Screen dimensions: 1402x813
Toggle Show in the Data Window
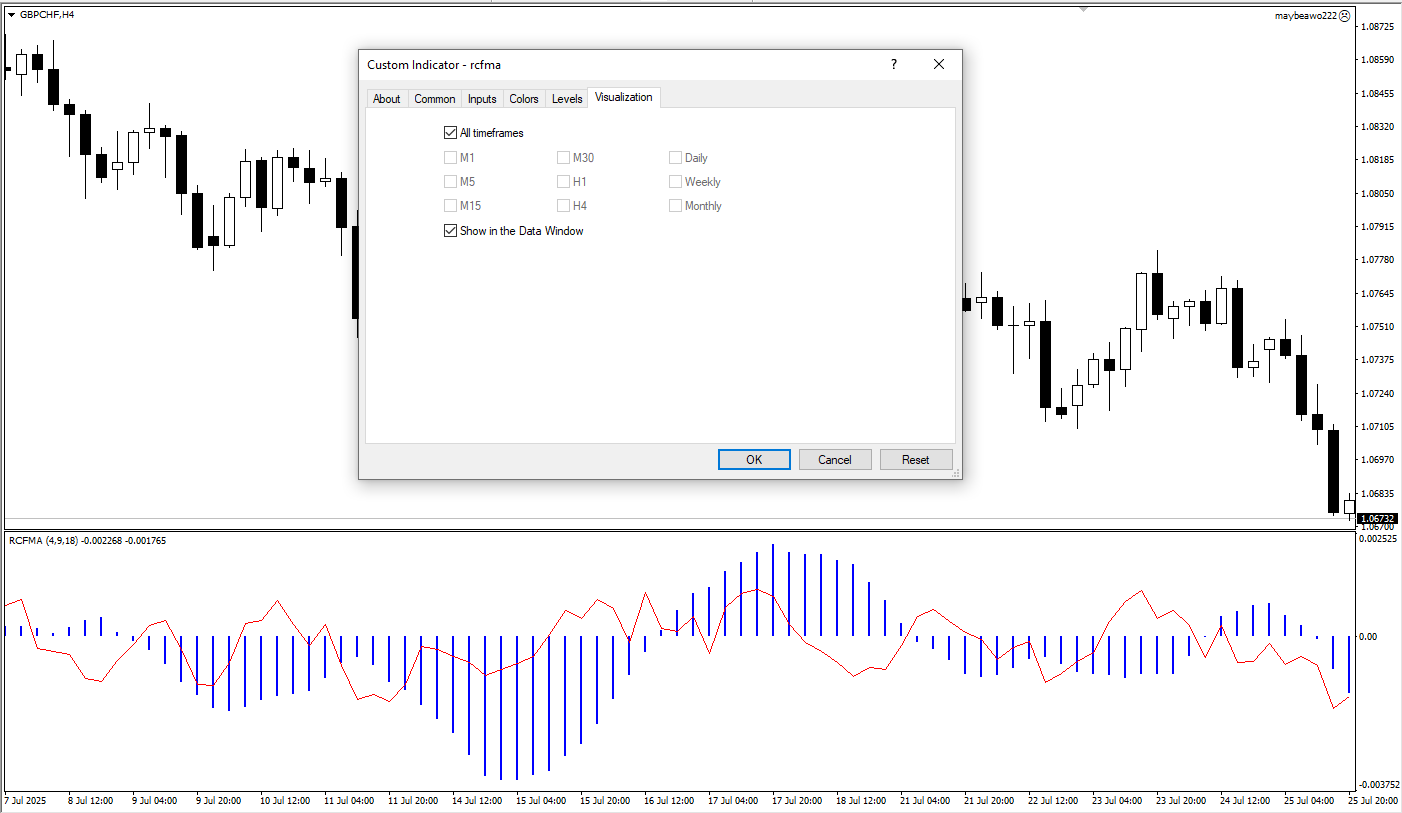(450, 231)
